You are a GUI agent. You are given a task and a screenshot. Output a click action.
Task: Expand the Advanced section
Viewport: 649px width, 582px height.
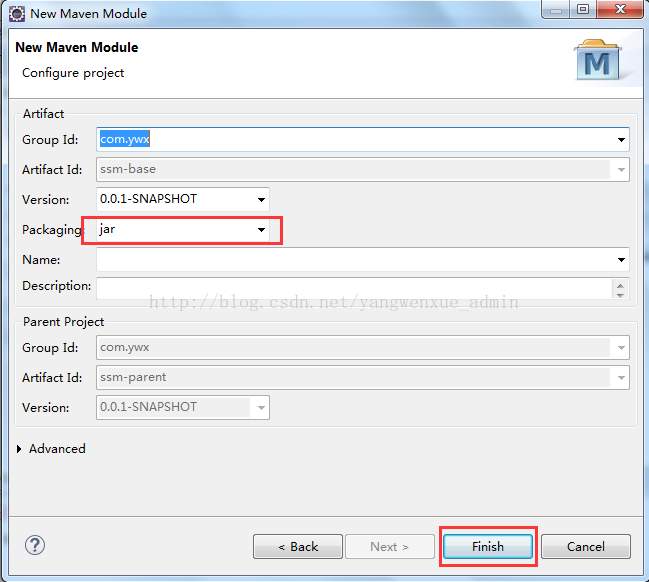pyautogui.click(x=19, y=449)
